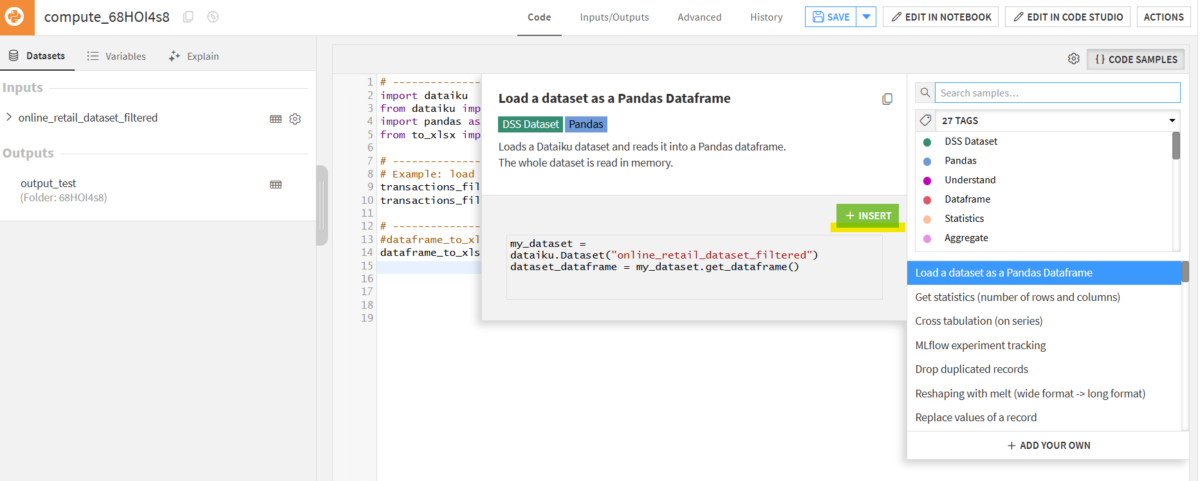
Task: Select 'Load a dataset as a Pandas Dataframe' sample
Action: (1044, 272)
